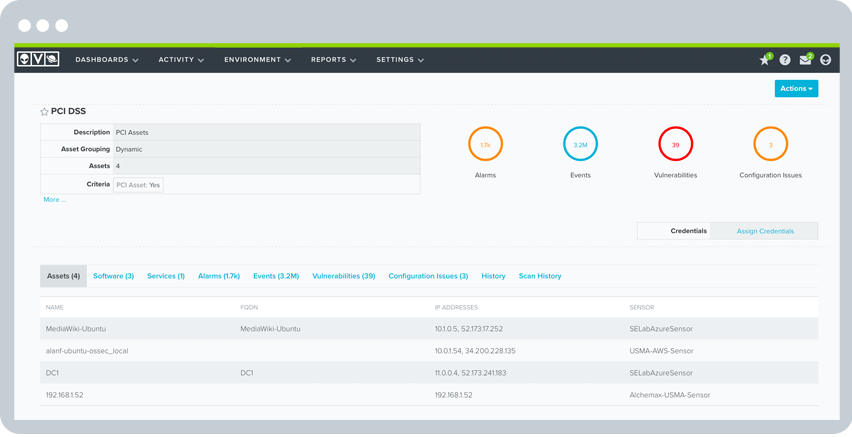Click the Events 3.2M circle

tap(580, 145)
